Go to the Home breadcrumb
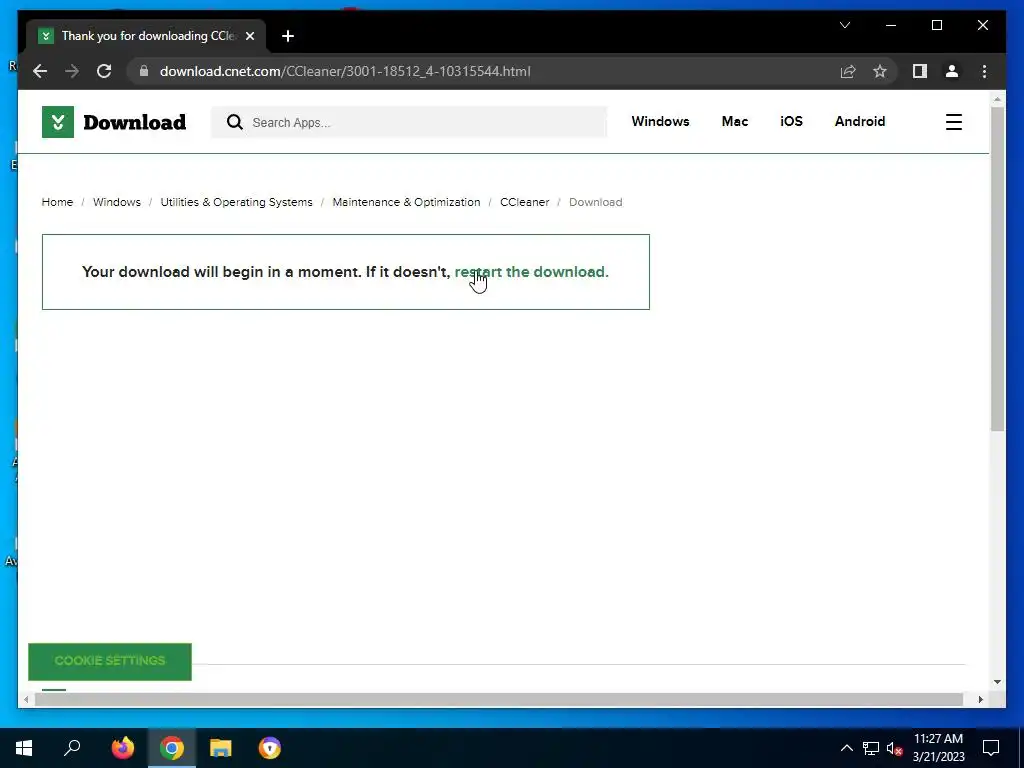 (x=57, y=202)
